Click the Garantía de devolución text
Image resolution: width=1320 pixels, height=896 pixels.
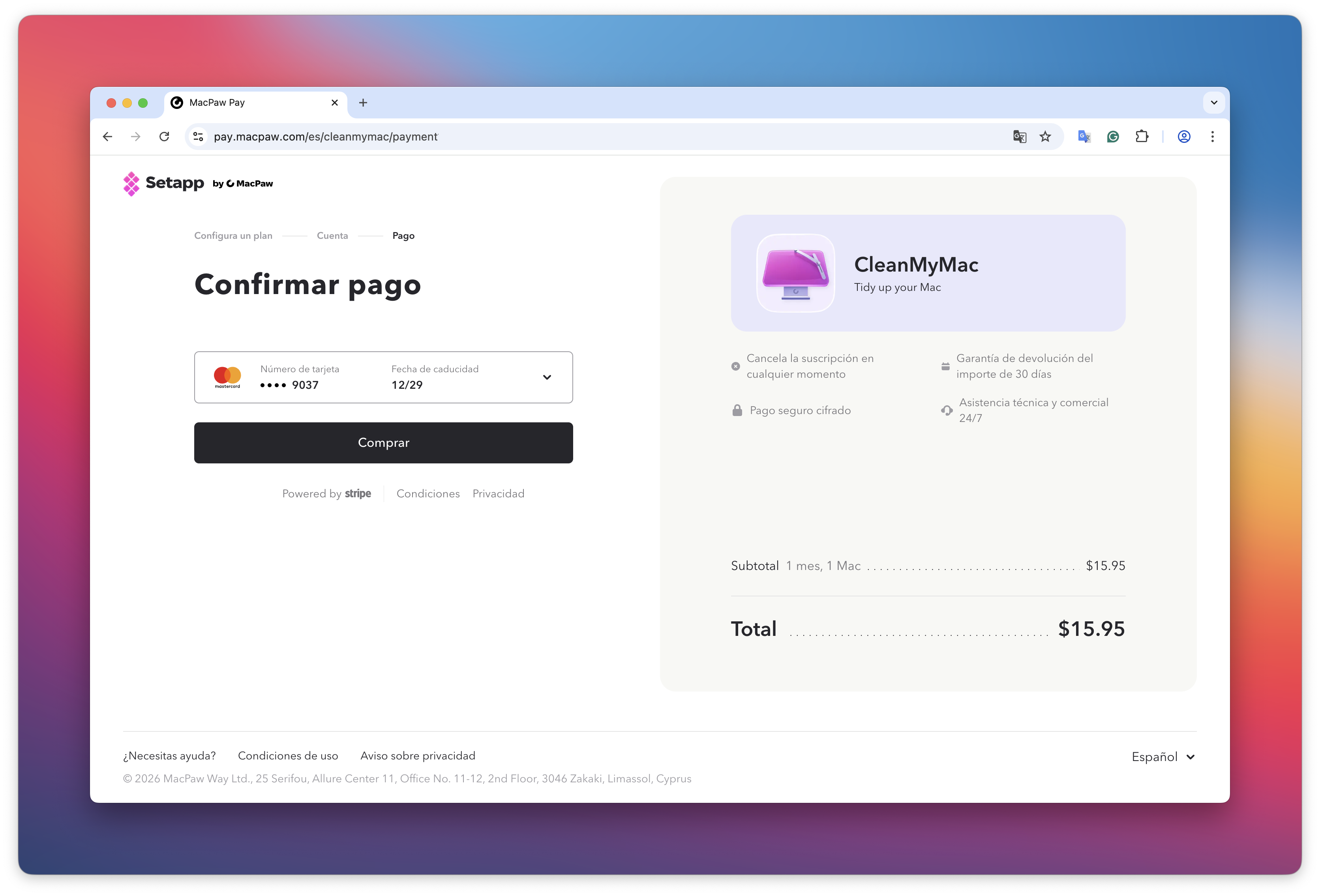(1025, 366)
